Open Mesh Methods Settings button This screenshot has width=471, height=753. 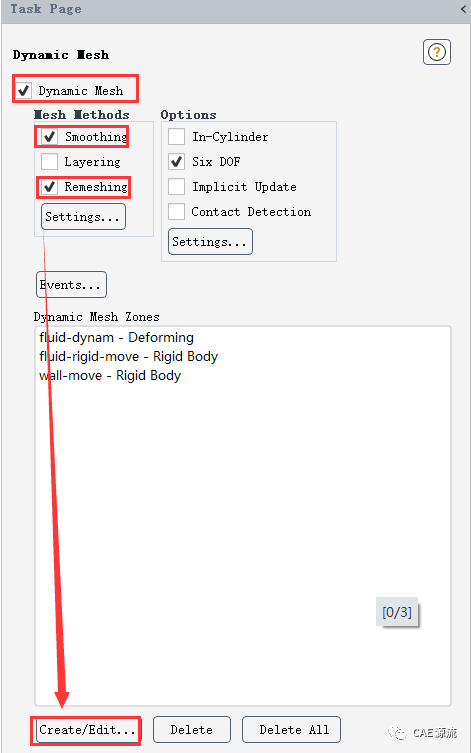tap(84, 217)
